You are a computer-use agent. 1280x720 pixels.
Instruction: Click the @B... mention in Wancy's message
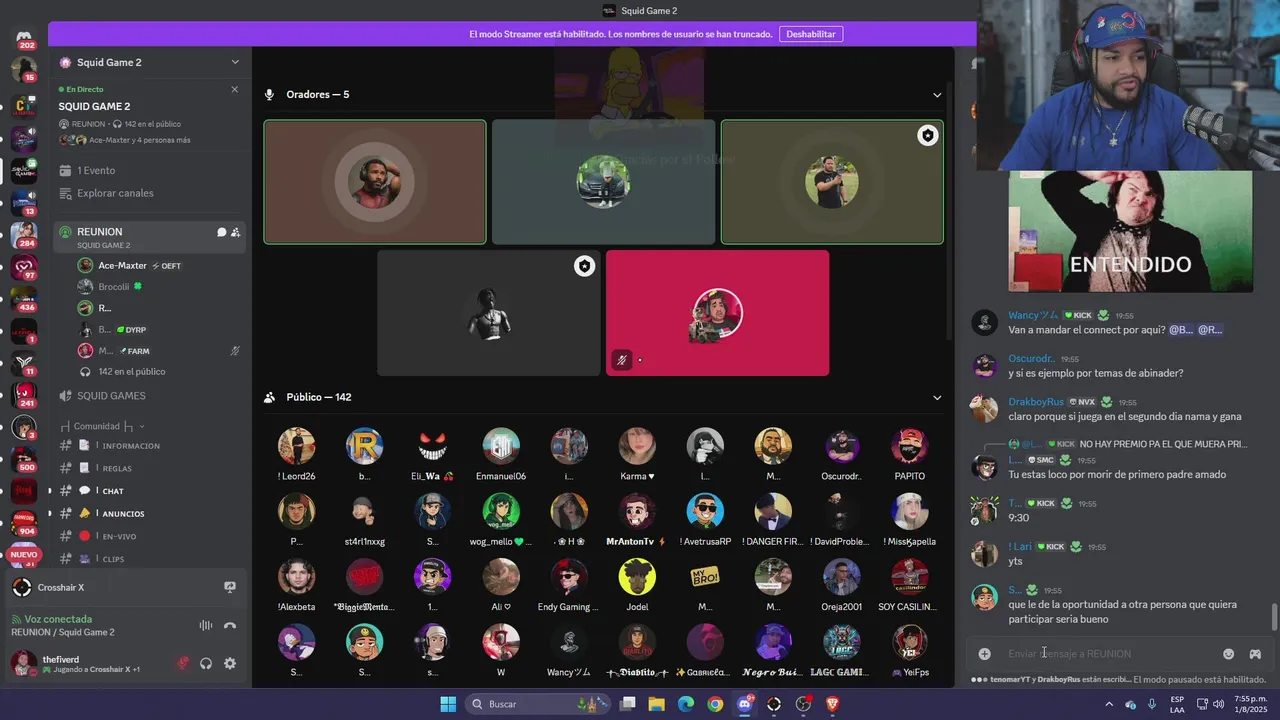point(1181,330)
